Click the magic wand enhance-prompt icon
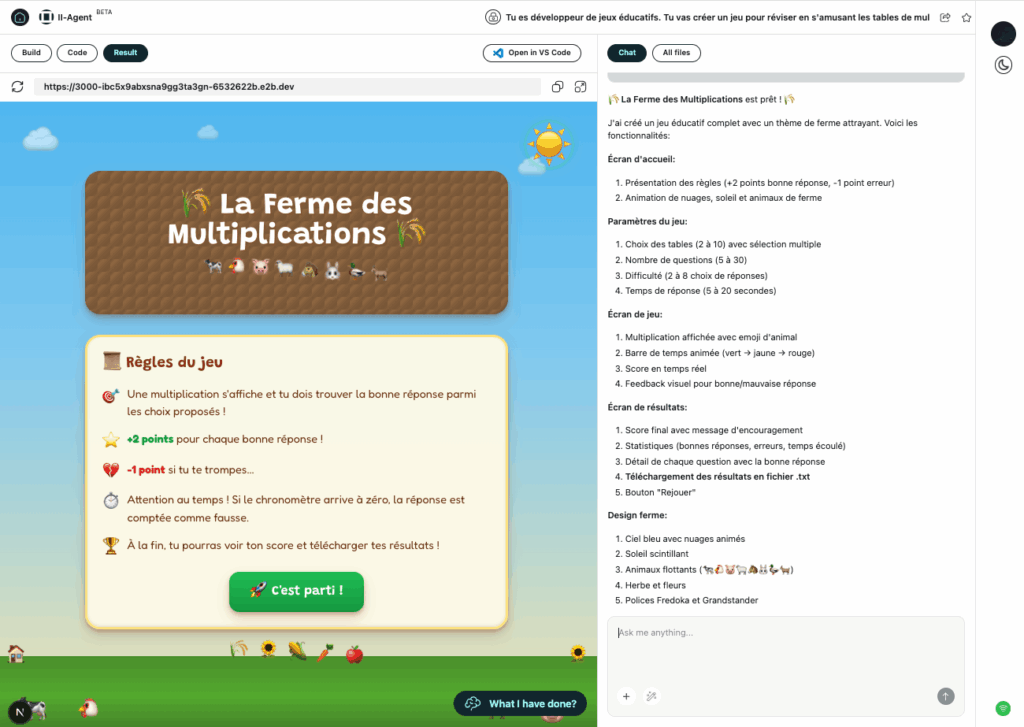 coord(651,696)
